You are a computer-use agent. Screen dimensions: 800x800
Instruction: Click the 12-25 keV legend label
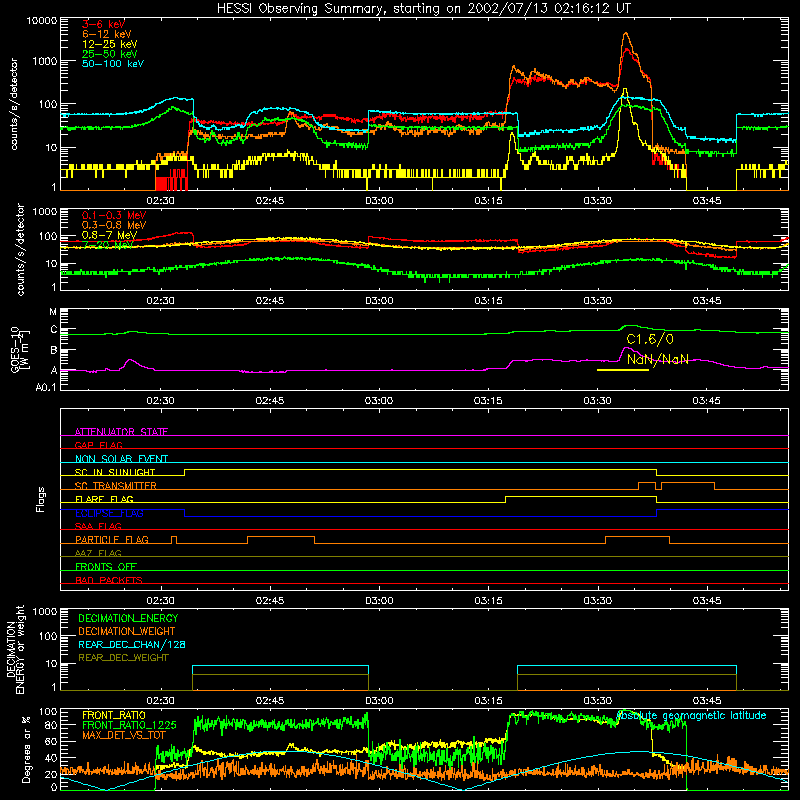click(x=110, y=44)
